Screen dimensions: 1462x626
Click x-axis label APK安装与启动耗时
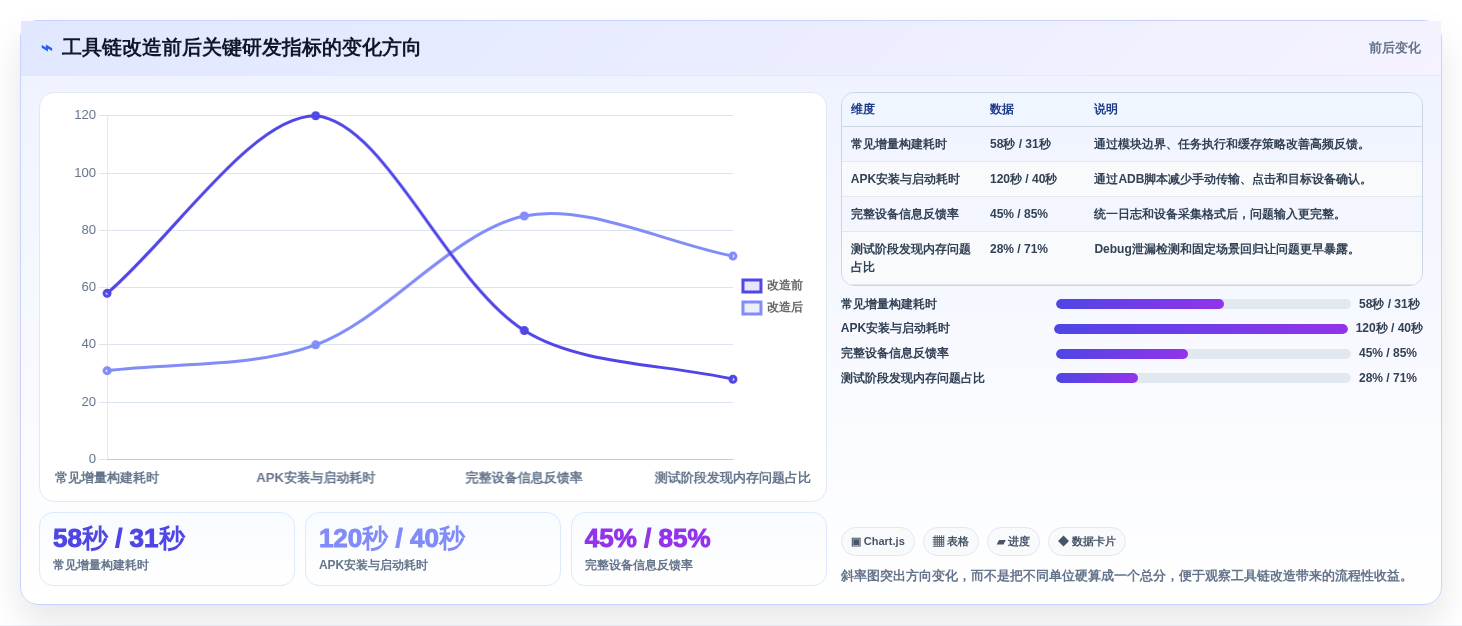316,478
